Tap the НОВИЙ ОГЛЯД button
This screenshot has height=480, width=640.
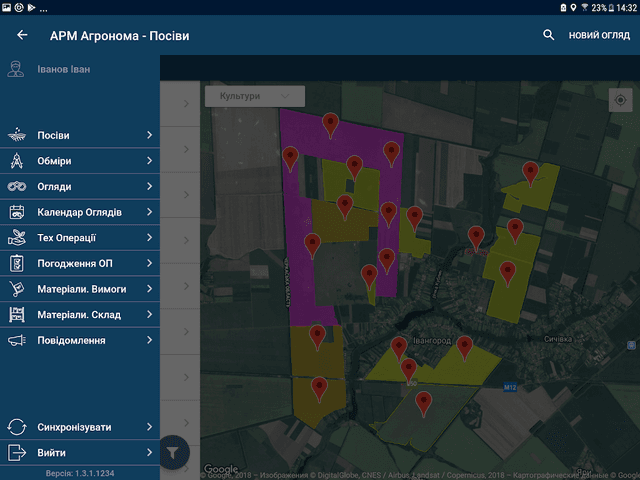(599, 35)
